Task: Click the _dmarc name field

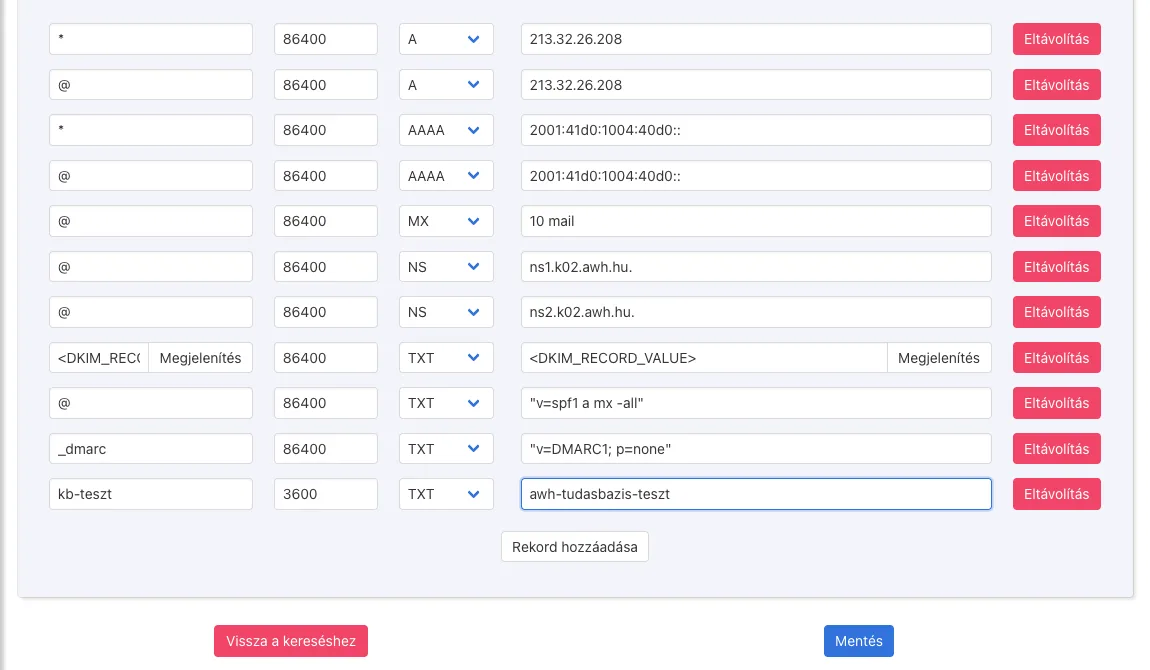Action: click(x=150, y=449)
